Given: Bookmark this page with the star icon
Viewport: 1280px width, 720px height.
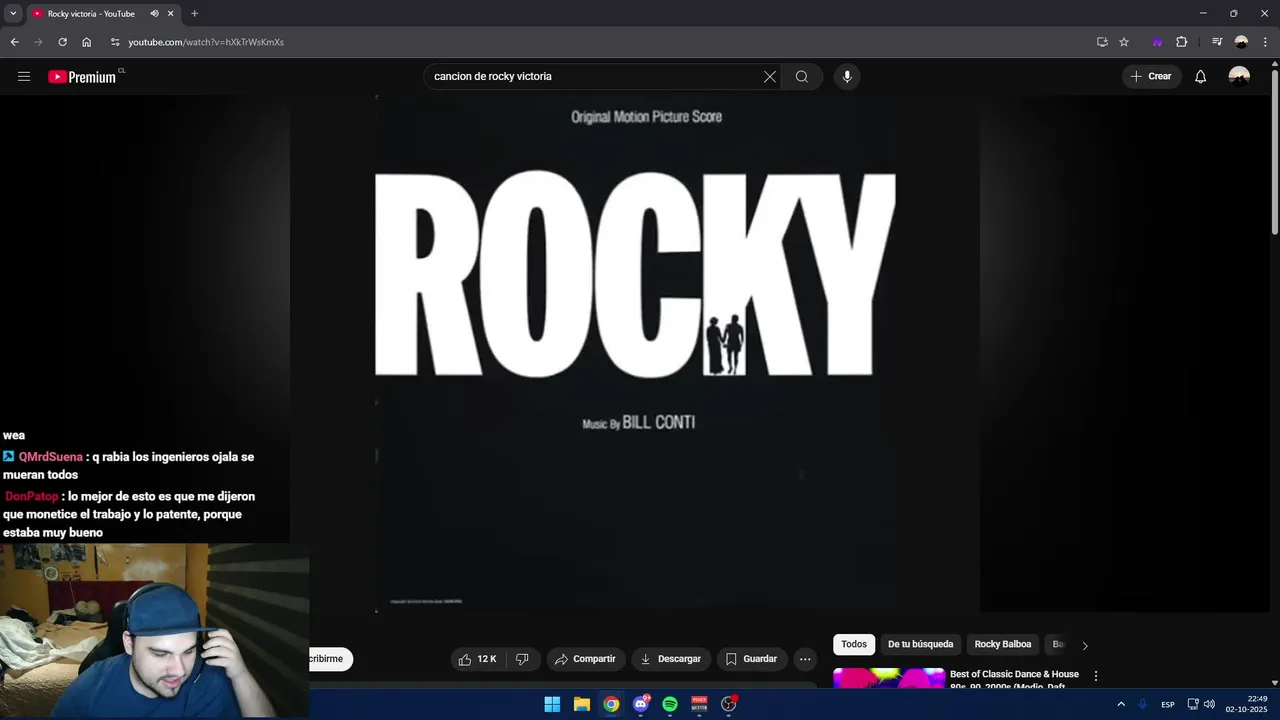Looking at the screenshot, I should coord(1124,42).
